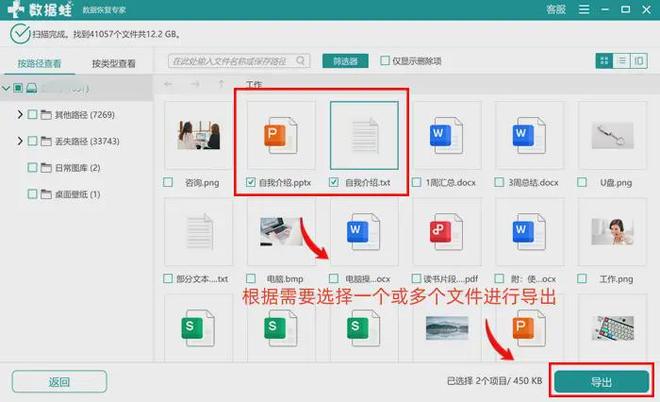Click the scan complete checkmark icon
The height and width of the screenshot is (402, 660).
click(x=20, y=34)
